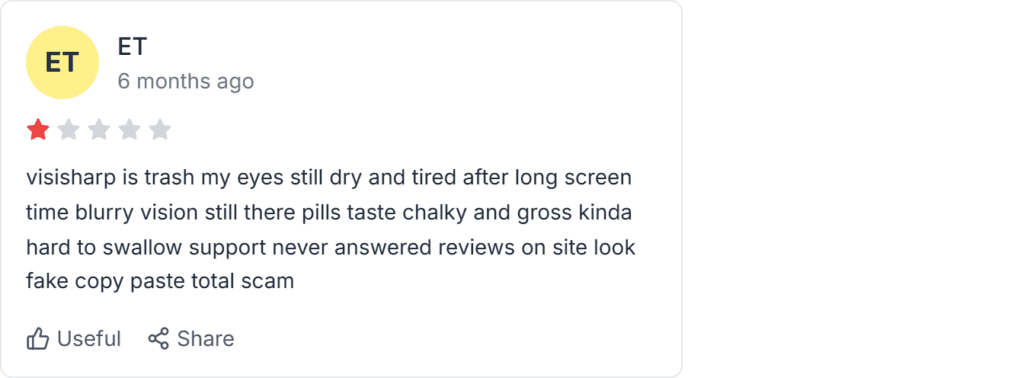The height and width of the screenshot is (378, 1024).
Task: Open the yellow ET avatar circle
Action: click(x=62, y=63)
